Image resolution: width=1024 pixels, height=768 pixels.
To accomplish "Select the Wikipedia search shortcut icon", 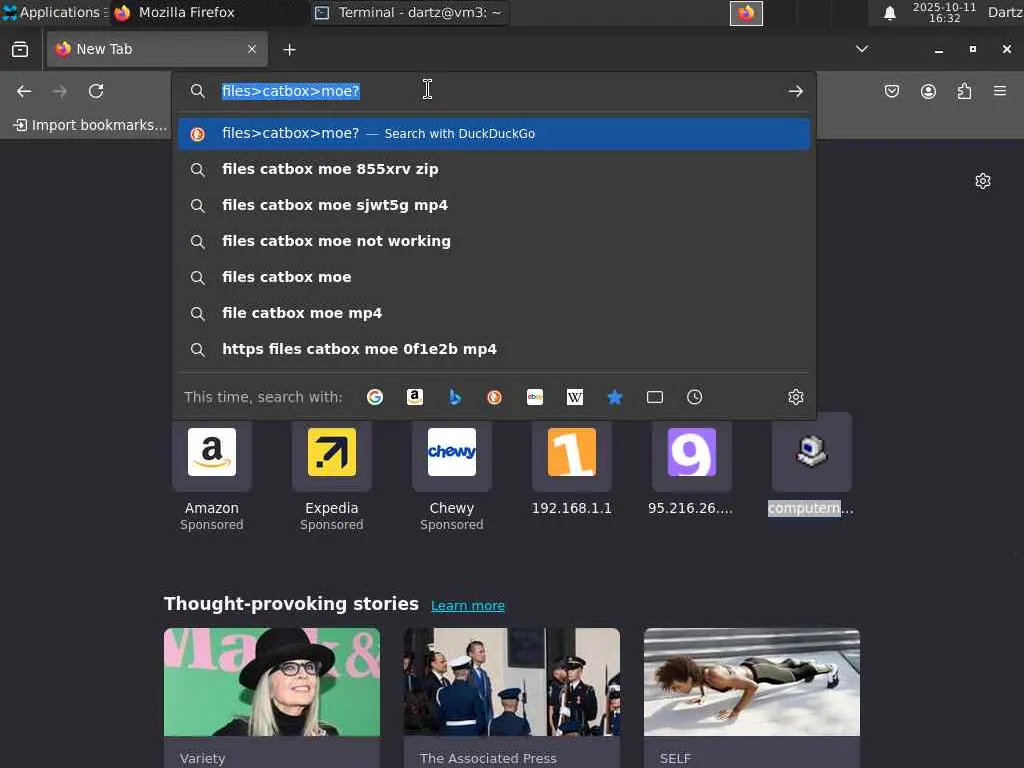I will pos(575,397).
